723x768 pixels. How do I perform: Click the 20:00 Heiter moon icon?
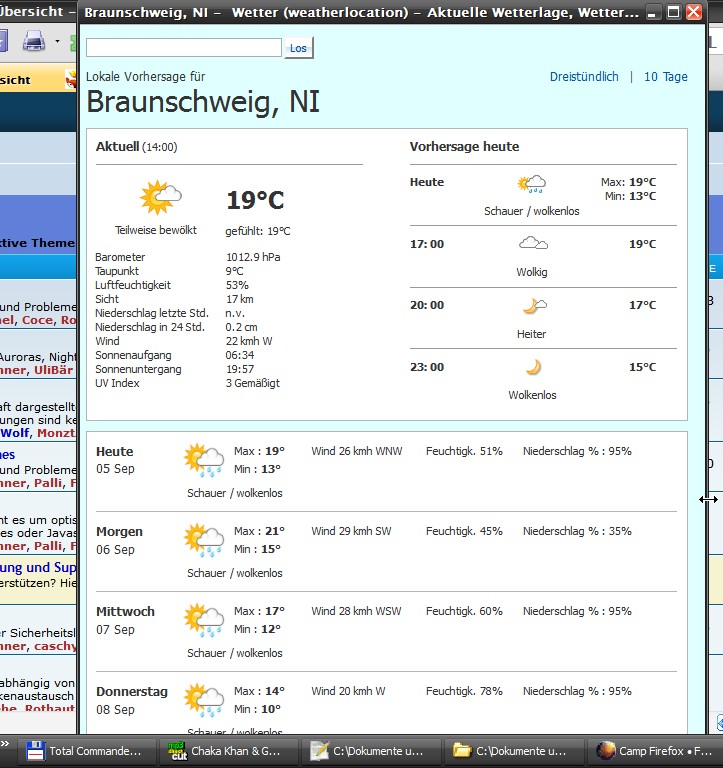pos(534,306)
